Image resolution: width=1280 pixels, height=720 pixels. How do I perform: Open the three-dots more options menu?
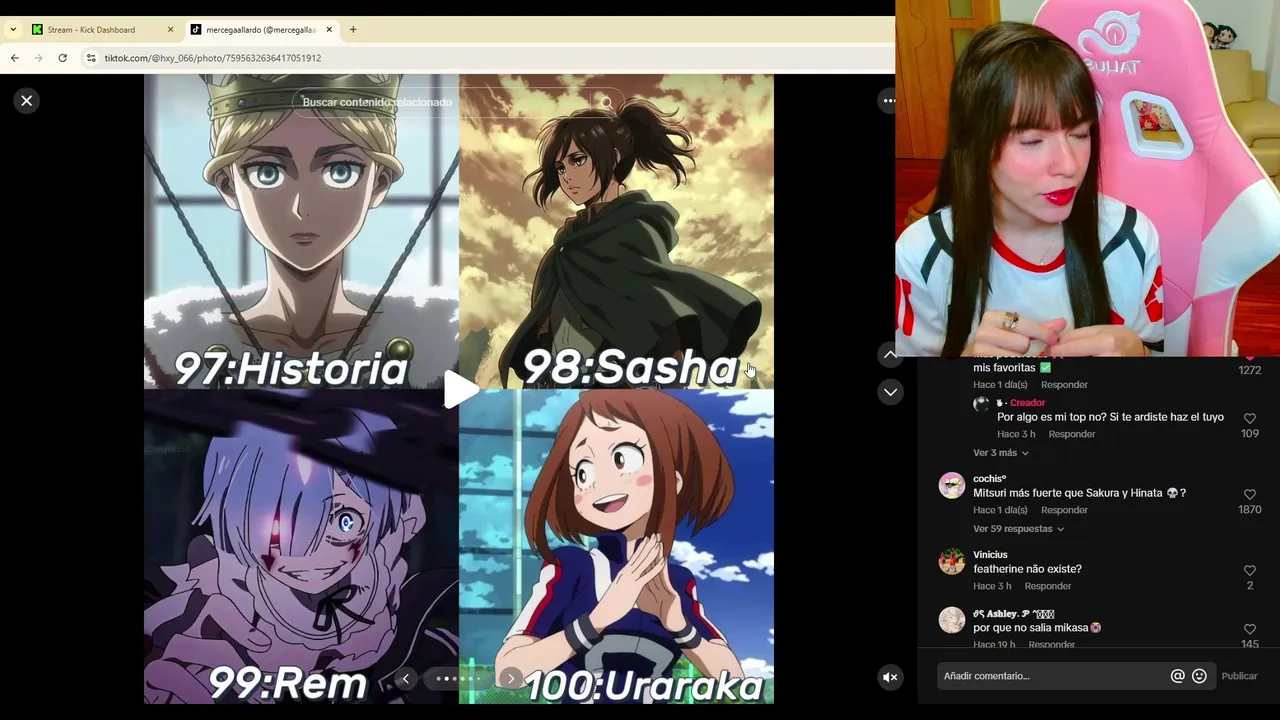click(x=887, y=100)
